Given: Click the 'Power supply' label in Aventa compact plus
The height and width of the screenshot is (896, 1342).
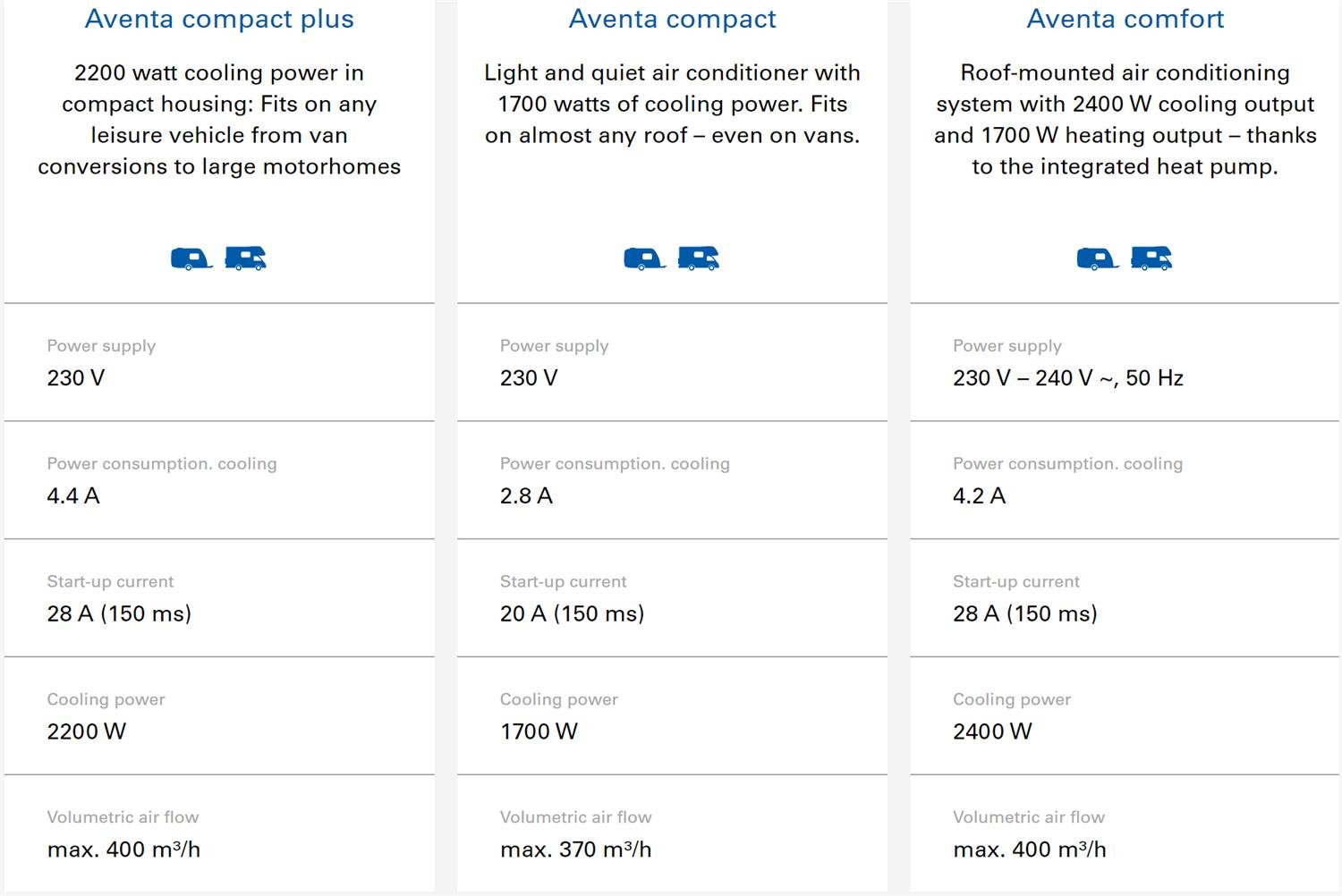Looking at the screenshot, I should tap(101, 346).
